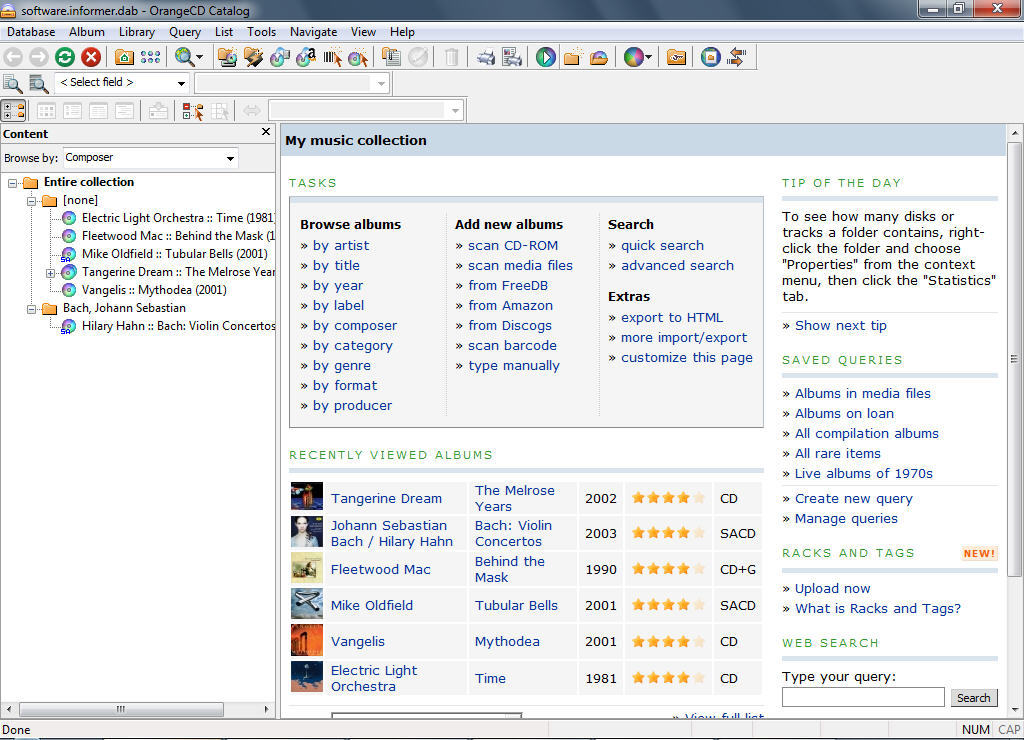Collapse the Entire collection tree node
Viewport: 1024px width, 740px height.
pyautogui.click(x=12, y=183)
